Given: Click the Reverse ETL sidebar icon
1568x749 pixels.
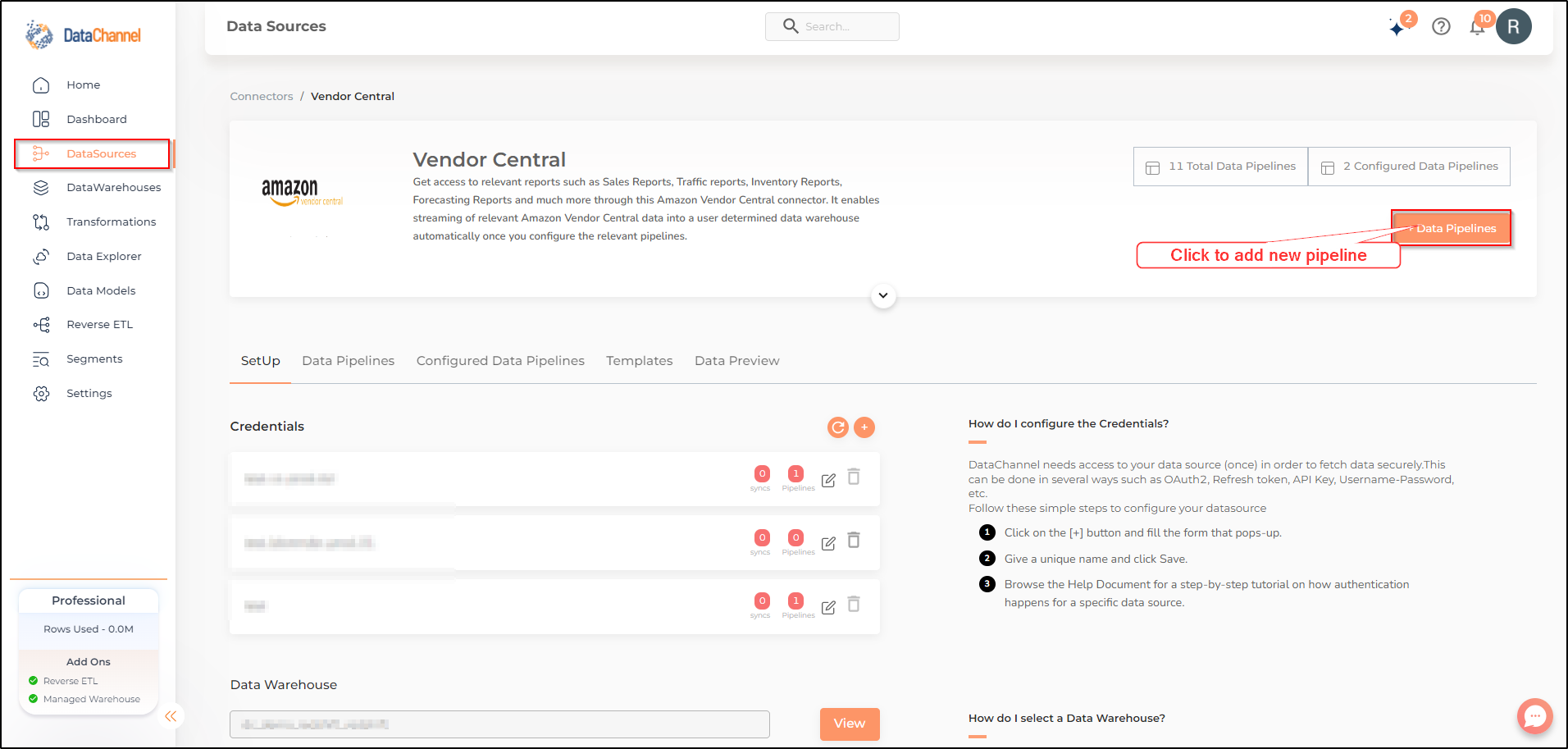Looking at the screenshot, I should click(41, 325).
